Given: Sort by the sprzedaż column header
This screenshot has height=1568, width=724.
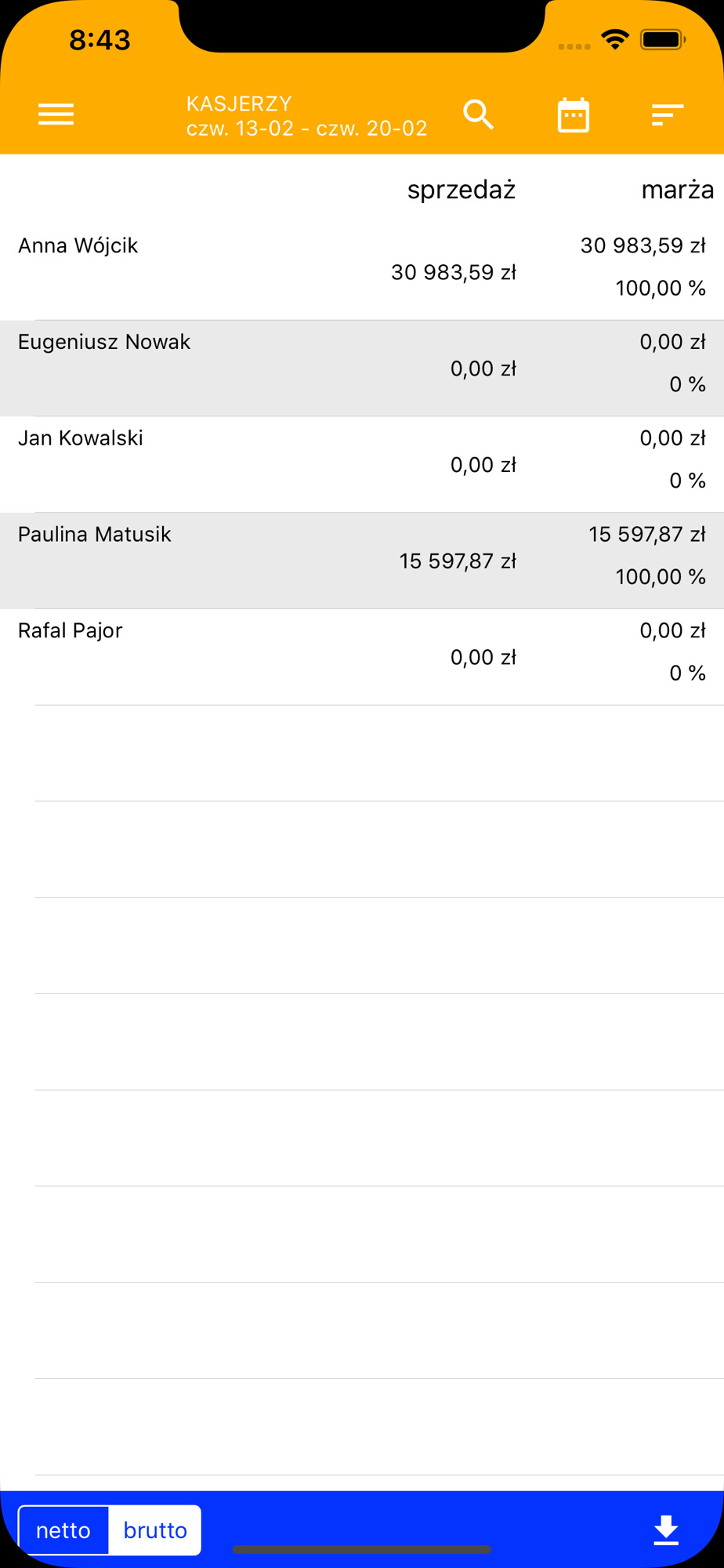Looking at the screenshot, I should pyautogui.click(x=461, y=190).
